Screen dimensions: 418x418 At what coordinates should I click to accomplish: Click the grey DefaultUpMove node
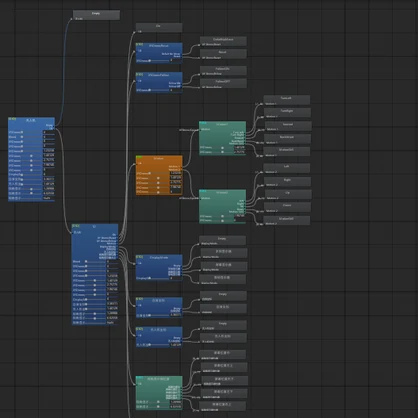click(x=223, y=41)
